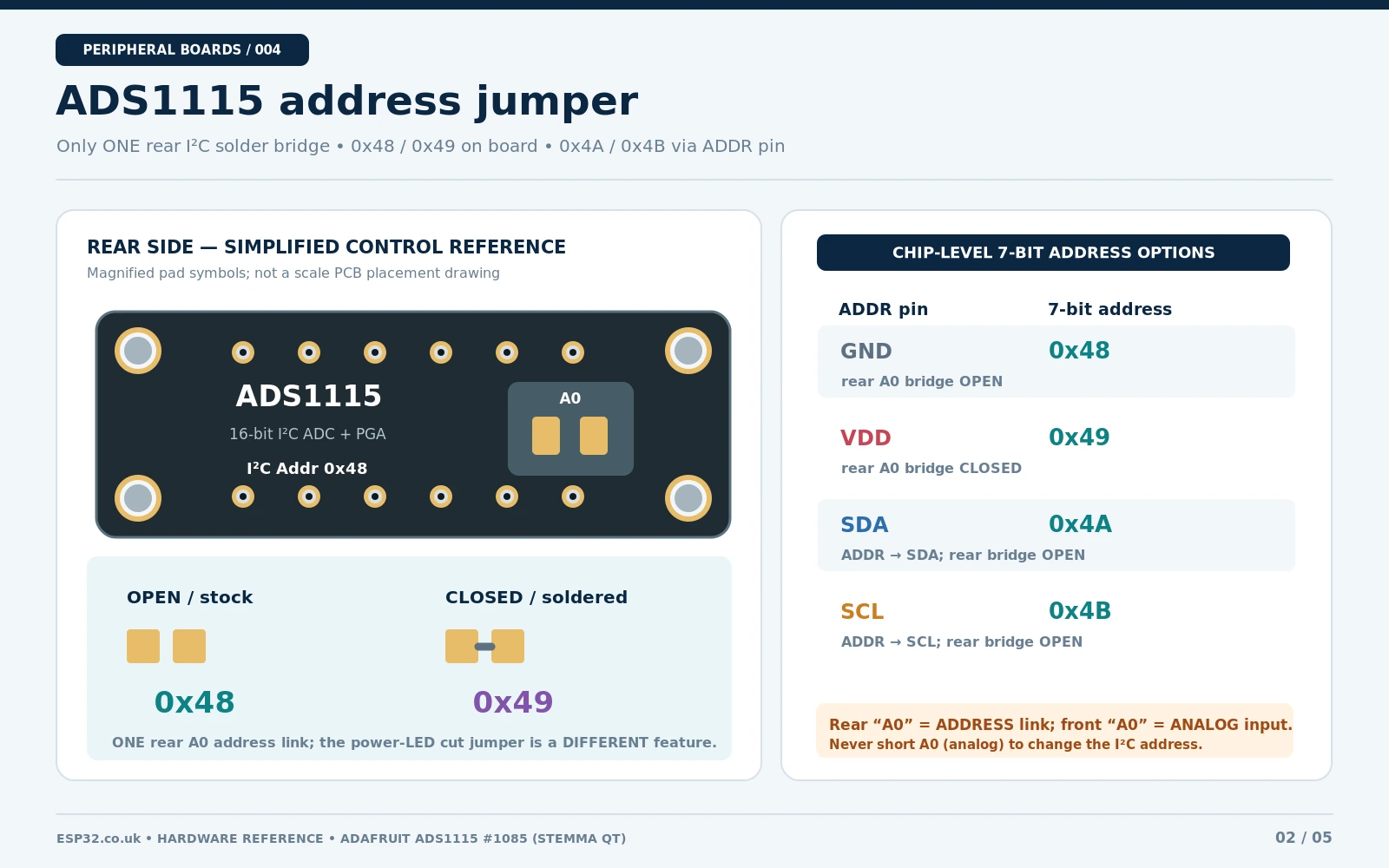Click 'ADDR → SCL; rear bridge OPEN' note

962,641
